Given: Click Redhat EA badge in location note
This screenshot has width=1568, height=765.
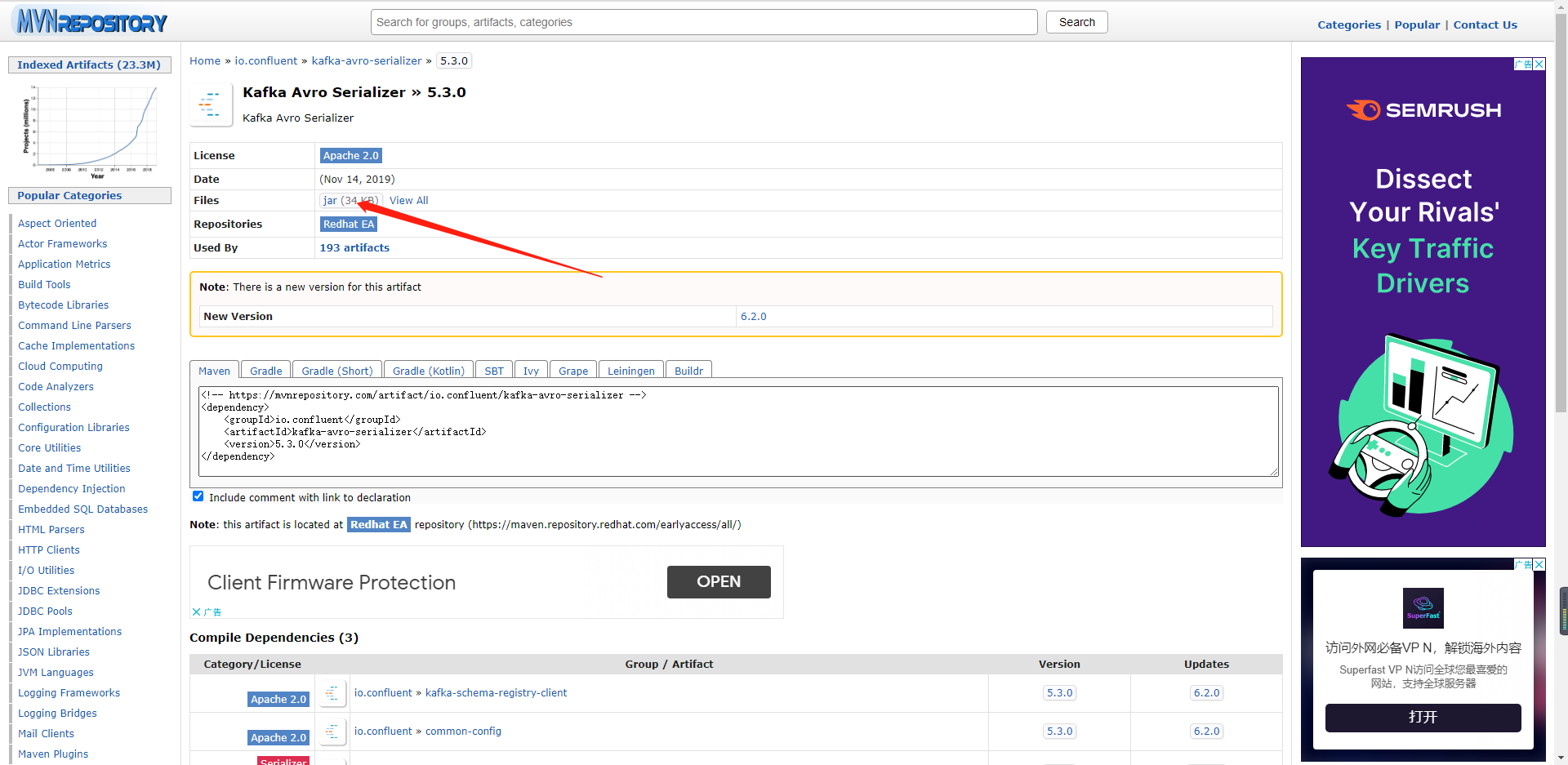Looking at the screenshot, I should click(x=378, y=524).
